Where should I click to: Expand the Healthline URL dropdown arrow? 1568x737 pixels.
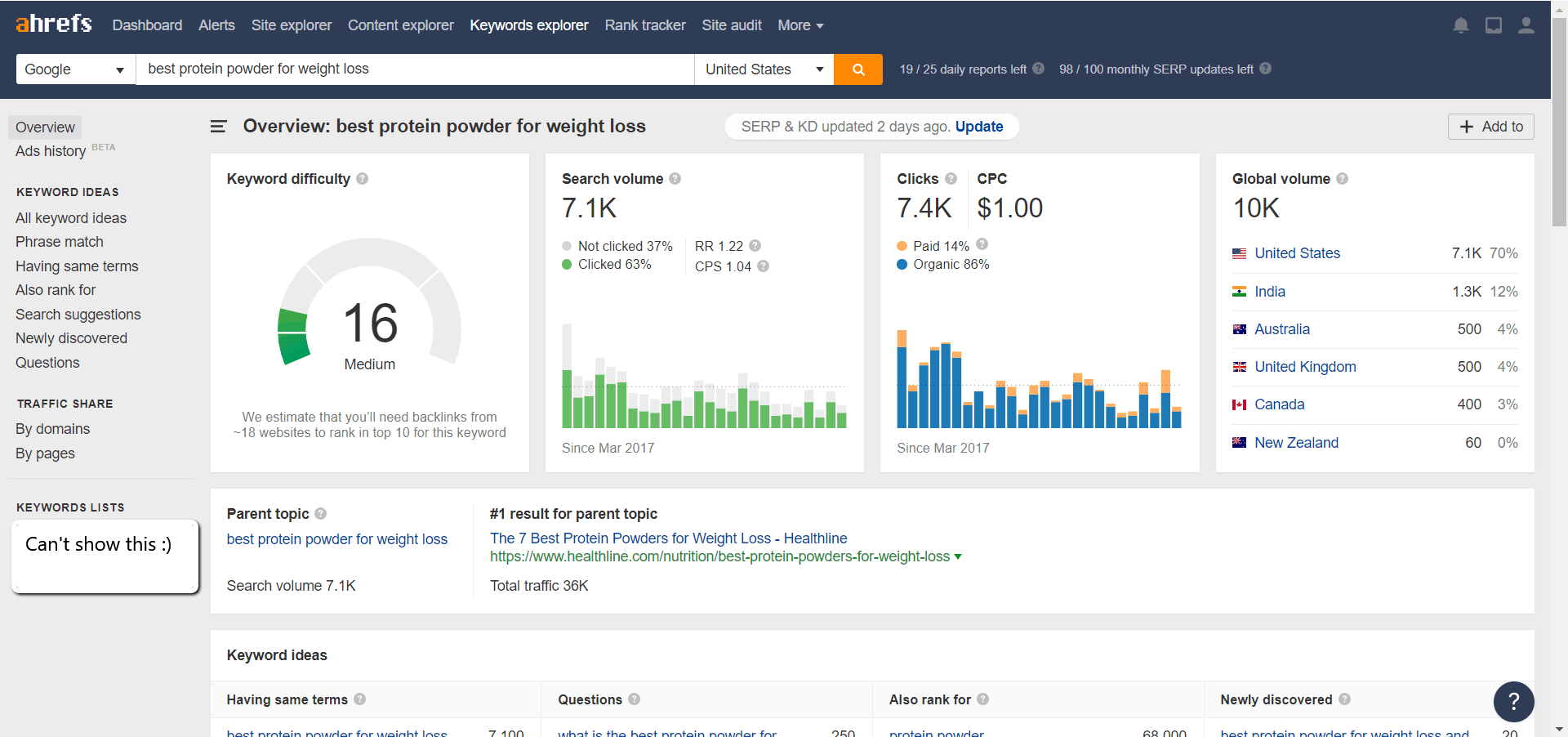point(958,556)
